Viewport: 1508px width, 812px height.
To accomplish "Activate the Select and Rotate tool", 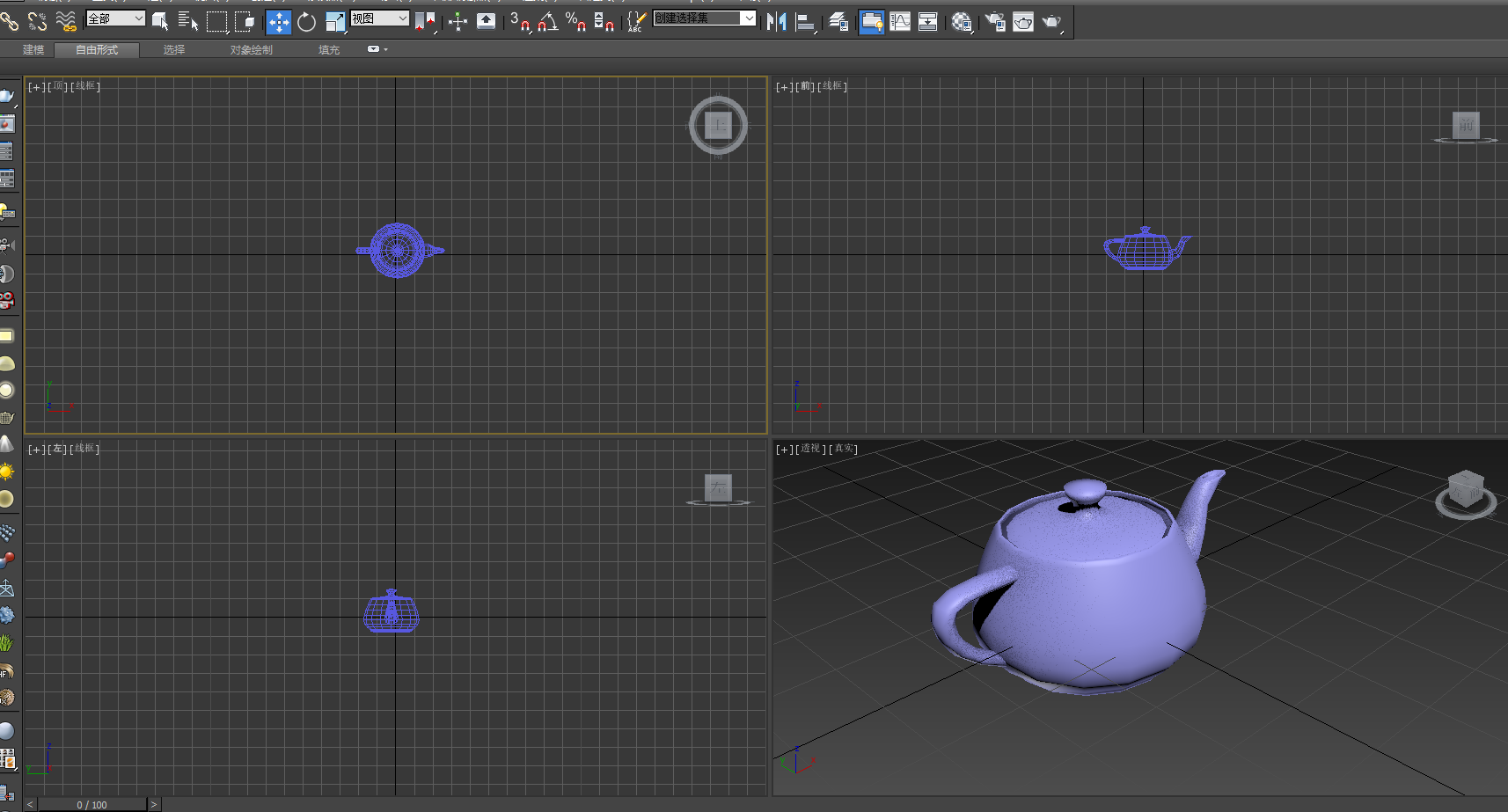I will click(x=306, y=22).
